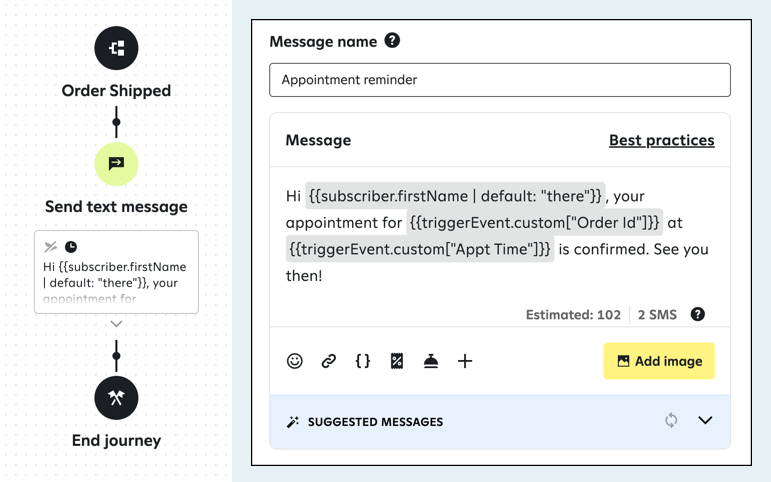Insert a link into the message
The height and width of the screenshot is (482, 771).
pyautogui.click(x=329, y=361)
